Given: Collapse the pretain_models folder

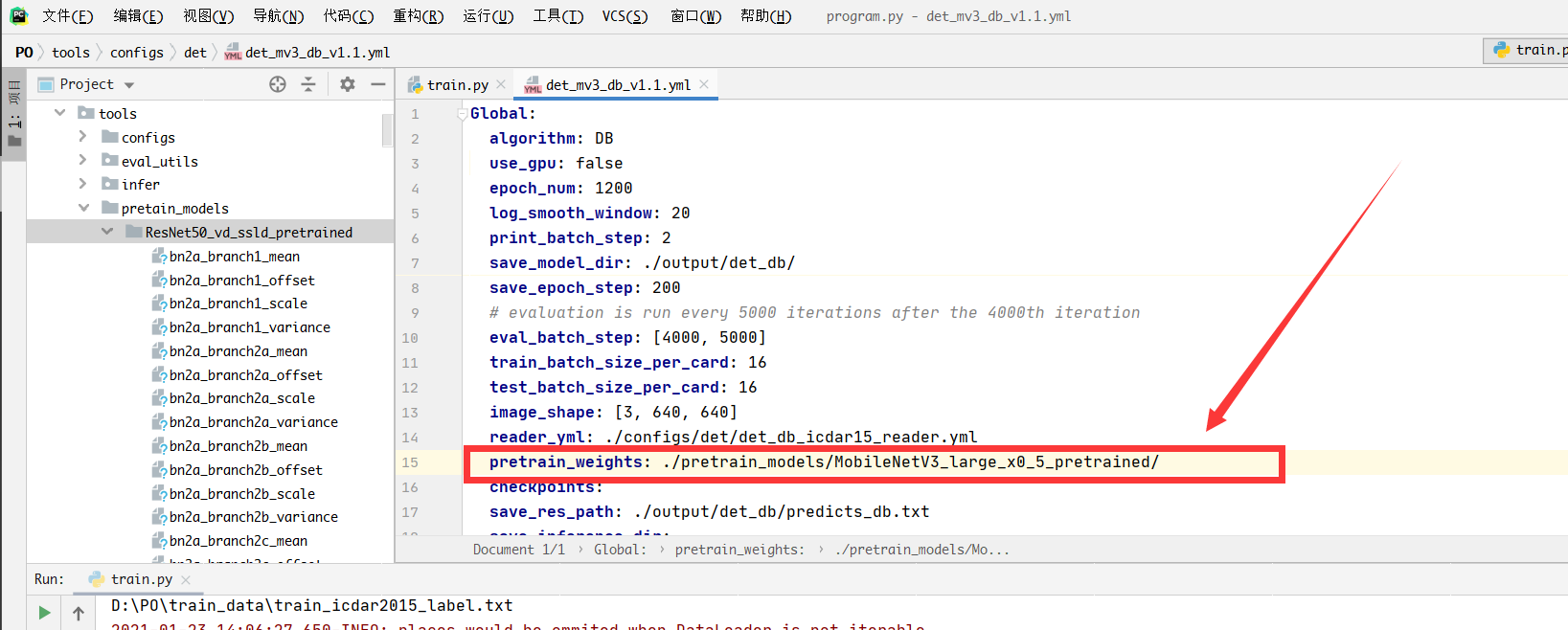Looking at the screenshot, I should (83, 208).
